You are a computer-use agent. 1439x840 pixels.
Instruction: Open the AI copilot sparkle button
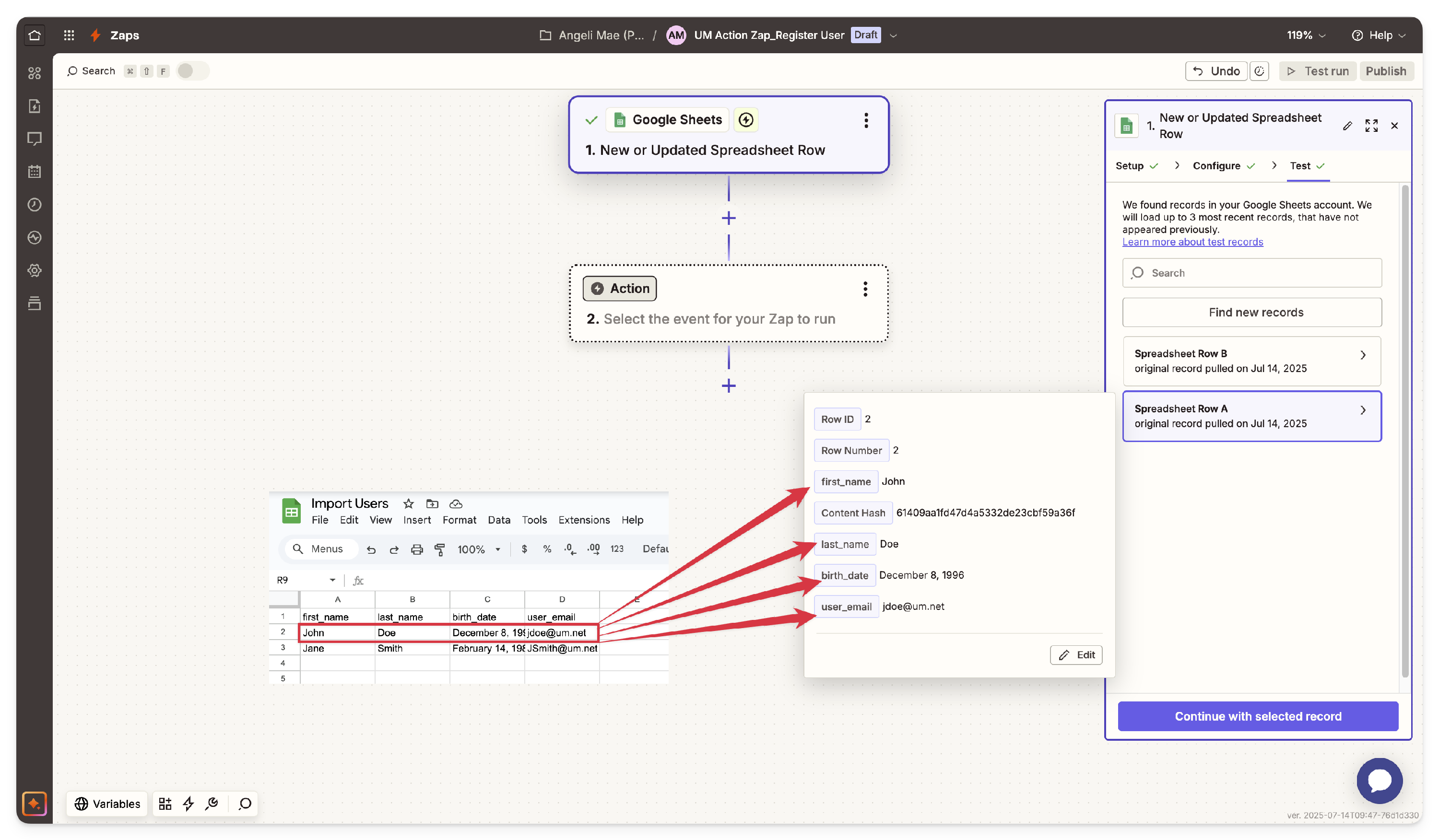34,804
